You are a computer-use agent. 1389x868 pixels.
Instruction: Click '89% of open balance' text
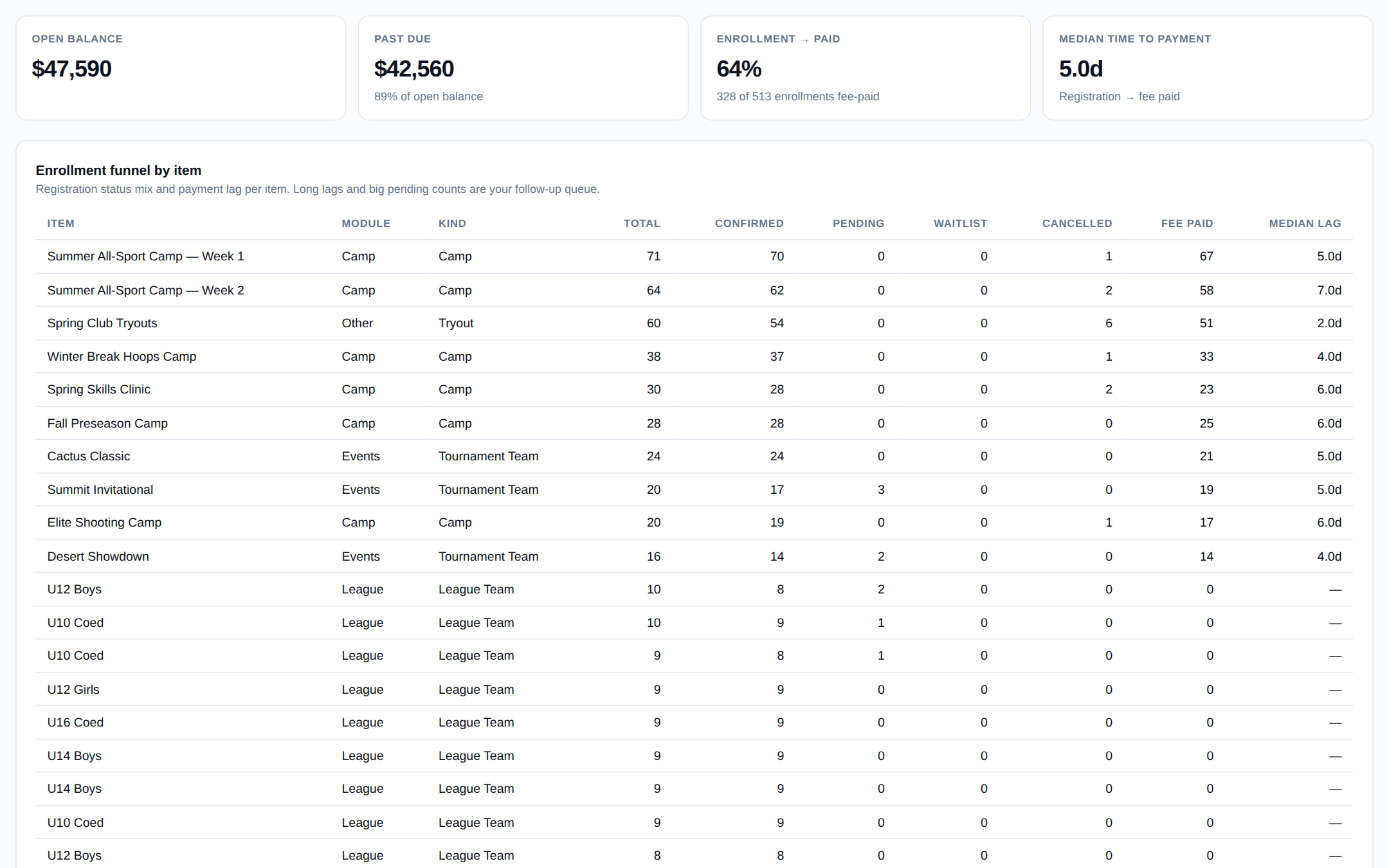click(x=428, y=96)
